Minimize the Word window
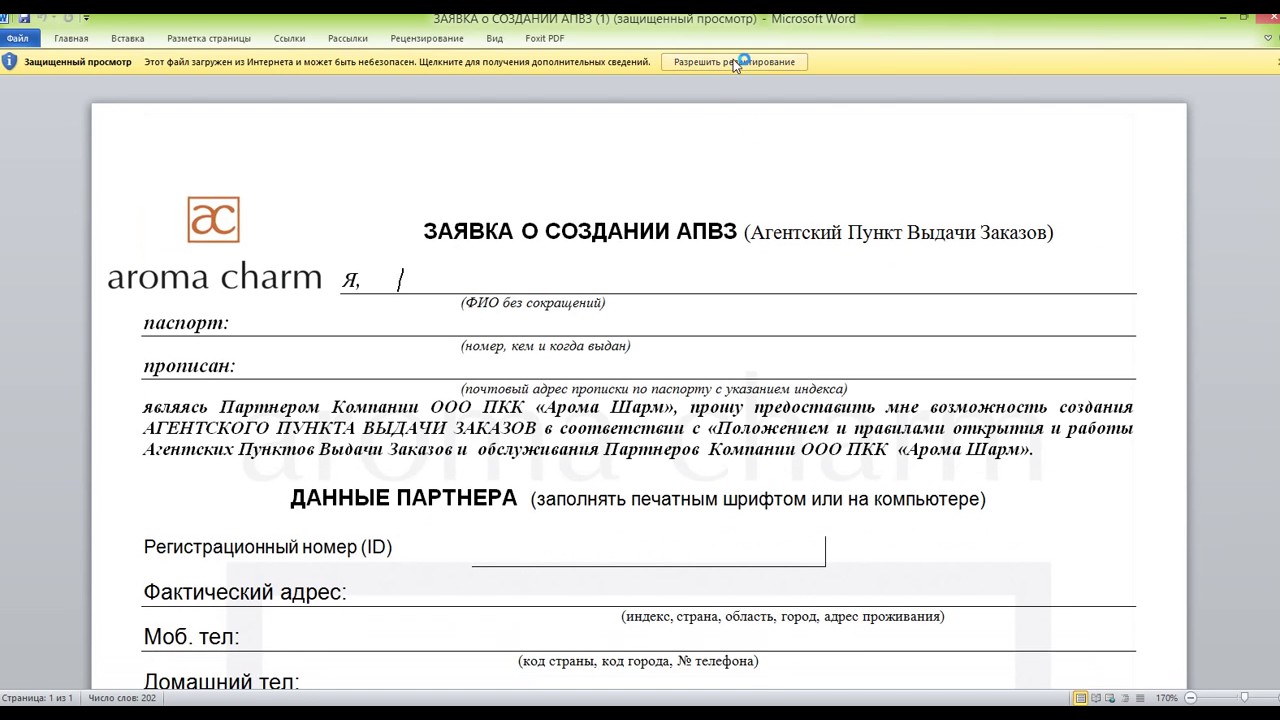 pyautogui.click(x=1225, y=18)
